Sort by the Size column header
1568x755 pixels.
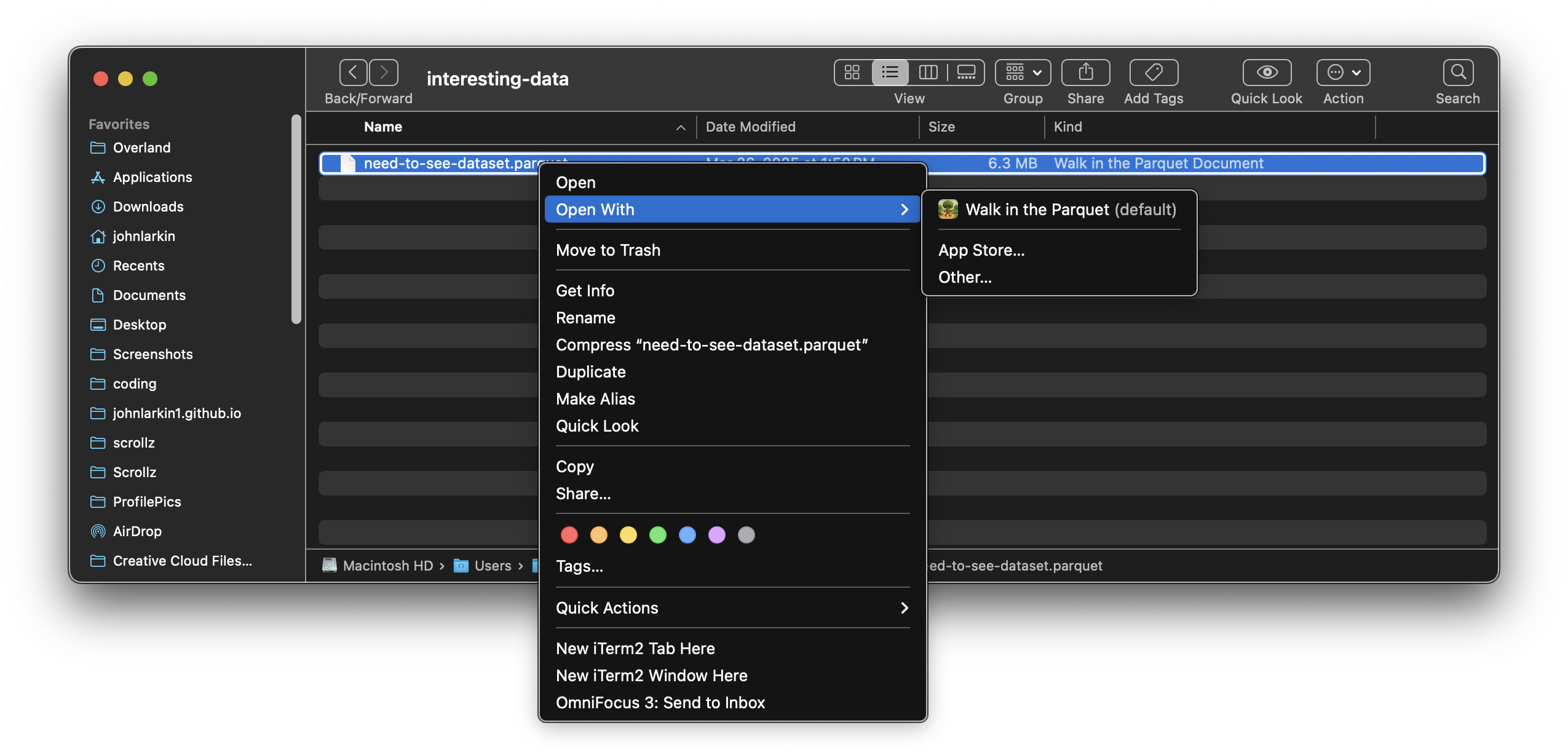click(x=982, y=127)
